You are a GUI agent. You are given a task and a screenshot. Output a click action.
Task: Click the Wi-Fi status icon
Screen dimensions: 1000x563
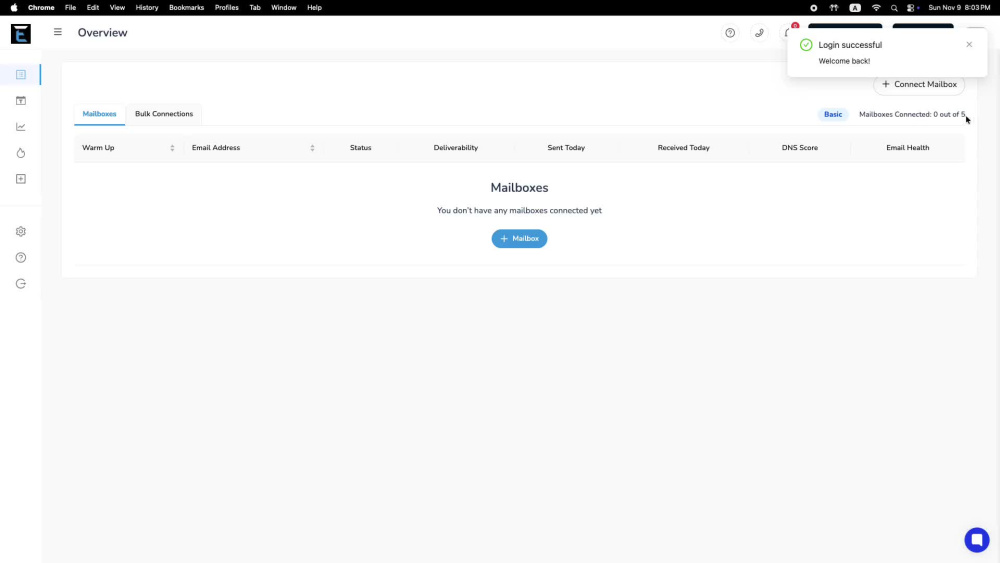pyautogui.click(x=876, y=8)
